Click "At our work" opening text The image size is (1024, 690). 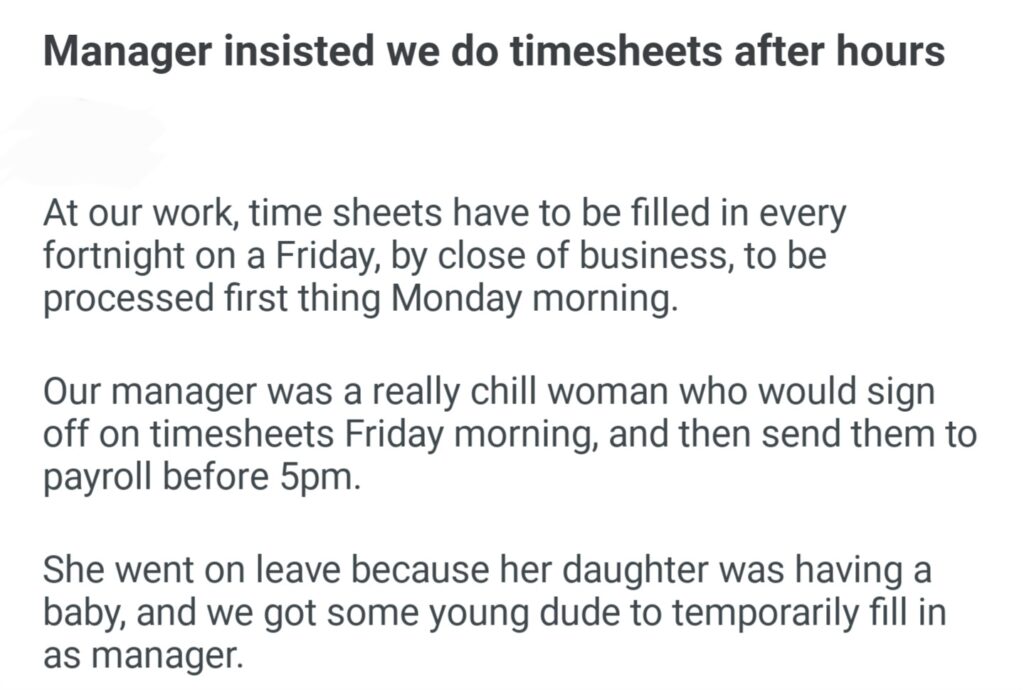[139, 214]
